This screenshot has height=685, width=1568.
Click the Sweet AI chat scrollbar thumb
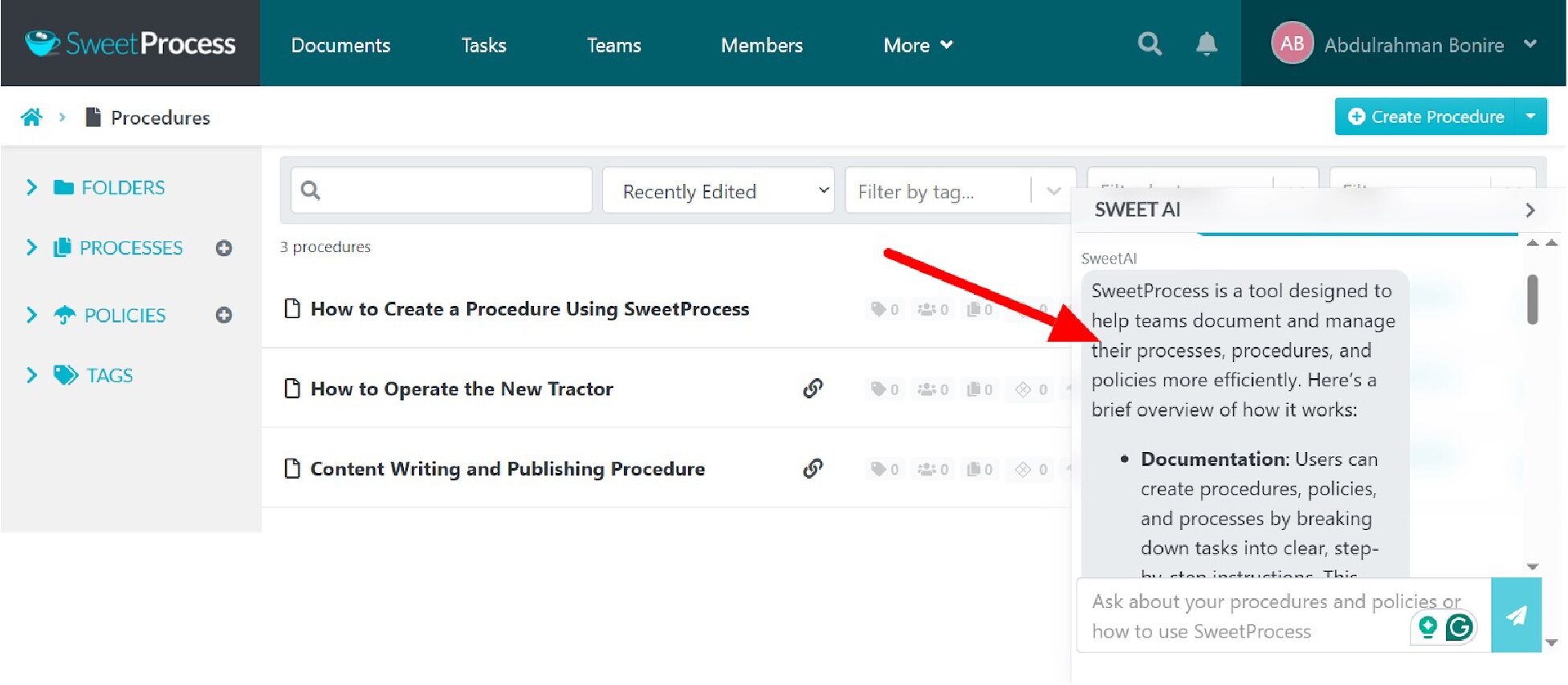[1532, 300]
